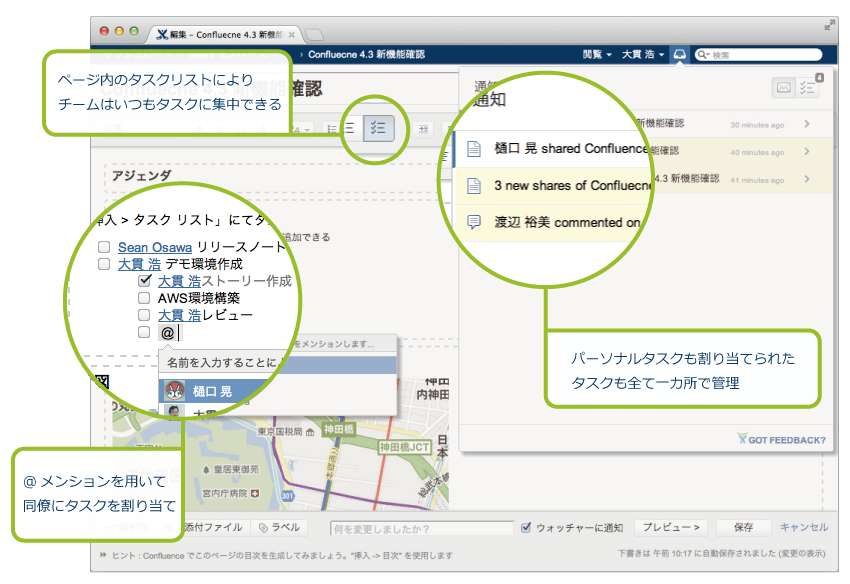
Task: Open the 変更の表示 draft link
Action: click(x=802, y=554)
